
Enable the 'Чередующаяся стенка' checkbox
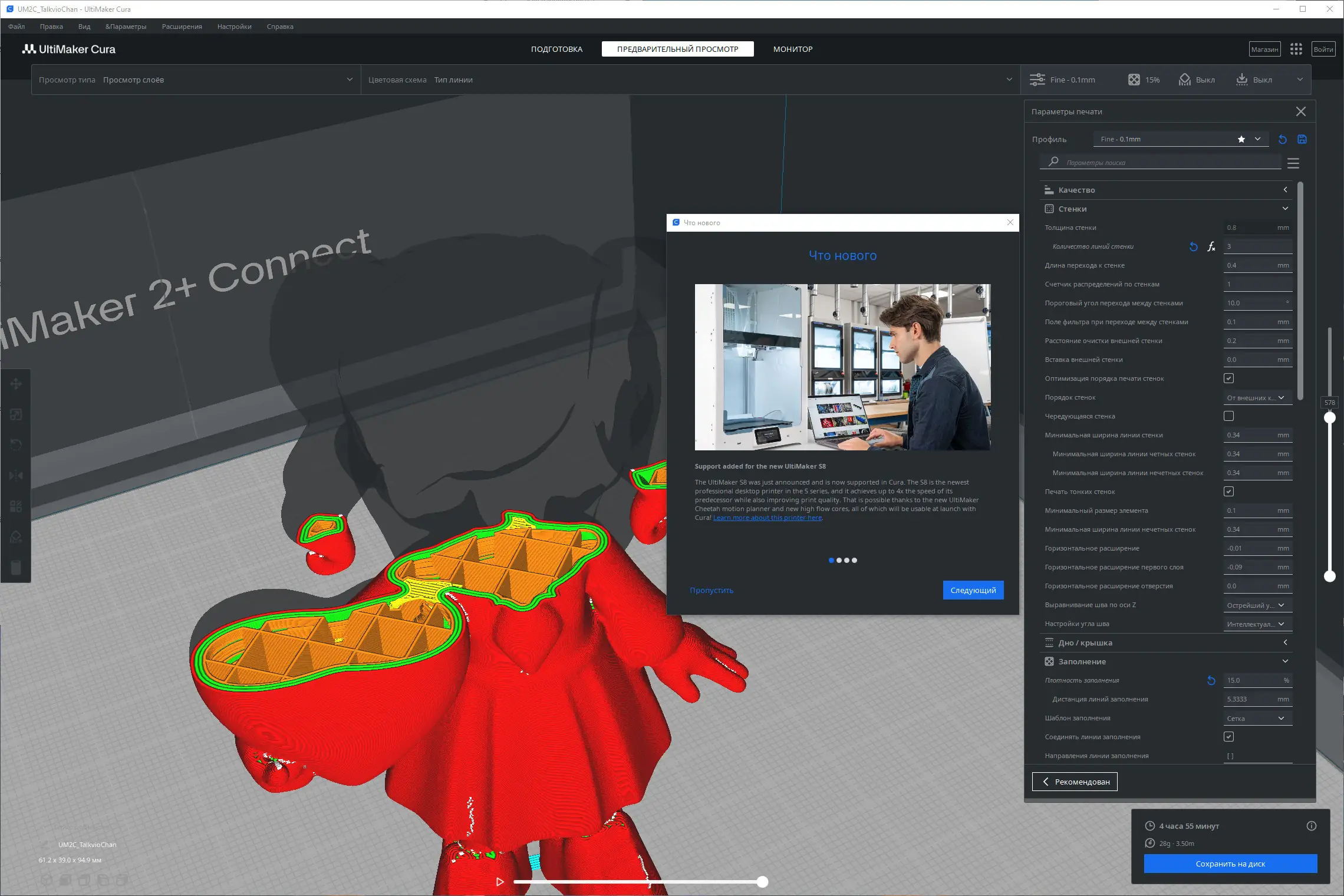(x=1228, y=416)
